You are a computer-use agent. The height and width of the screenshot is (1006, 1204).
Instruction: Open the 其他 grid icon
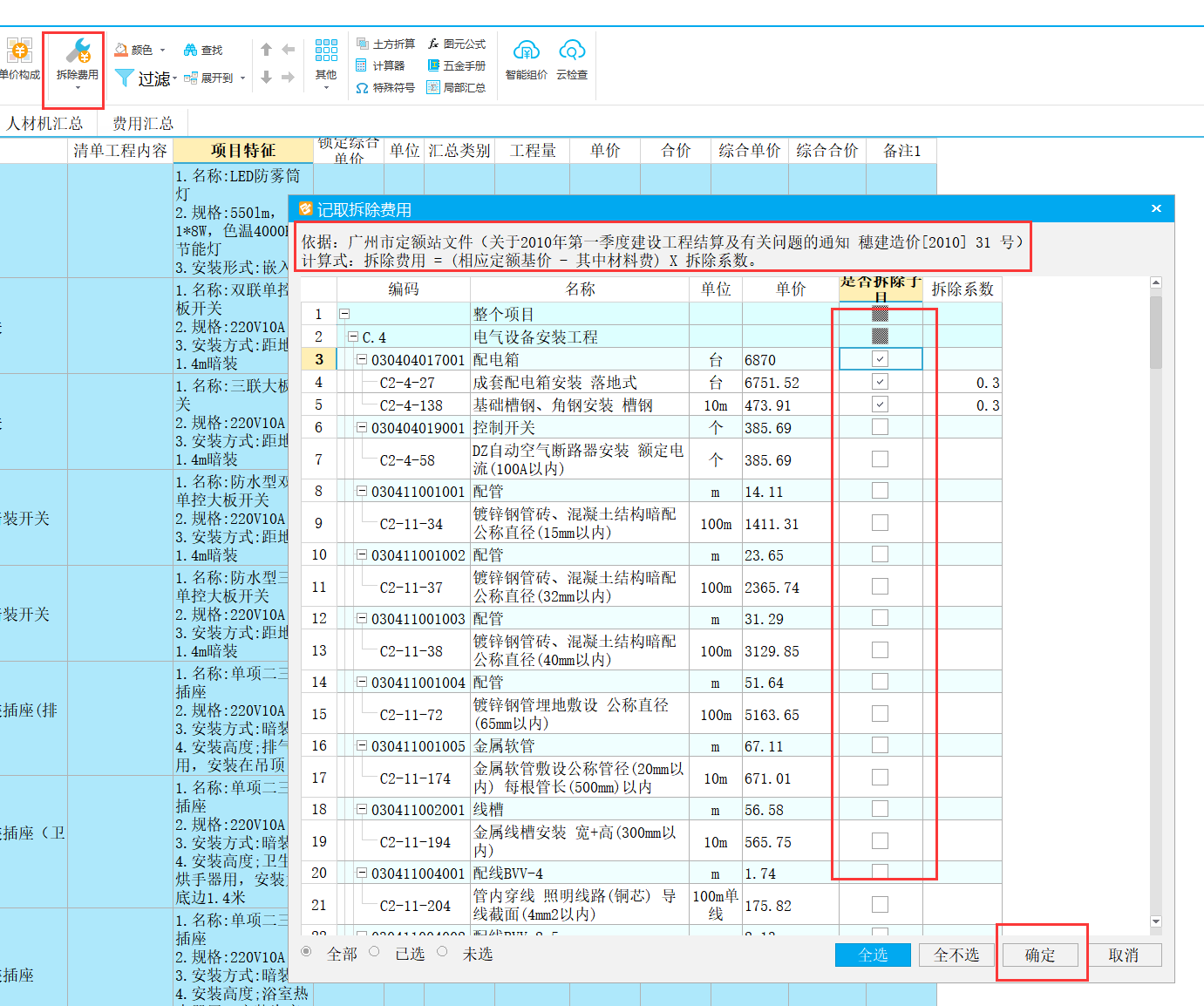[326, 51]
